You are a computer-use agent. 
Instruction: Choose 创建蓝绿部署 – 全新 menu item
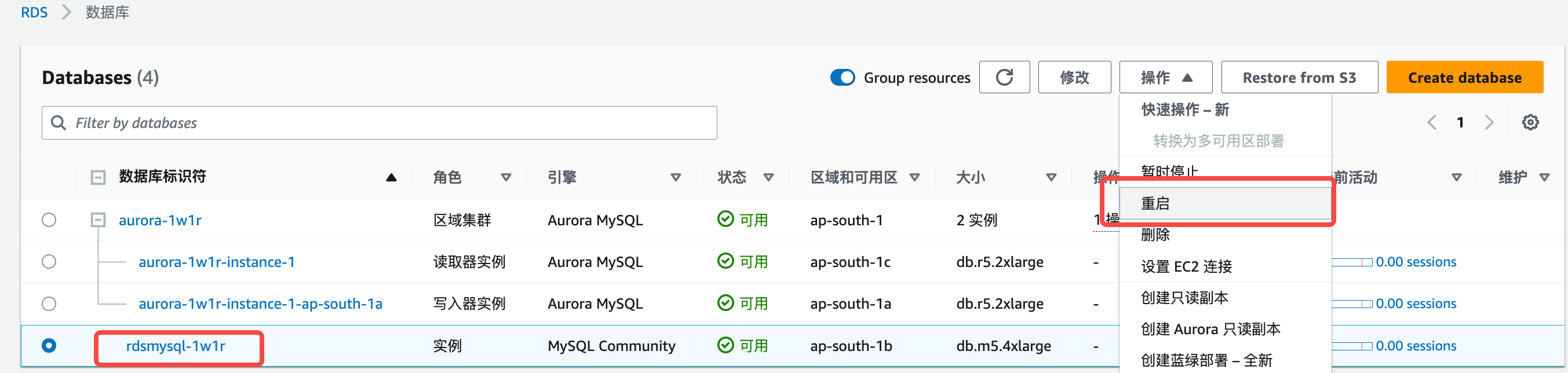[x=1225, y=360]
